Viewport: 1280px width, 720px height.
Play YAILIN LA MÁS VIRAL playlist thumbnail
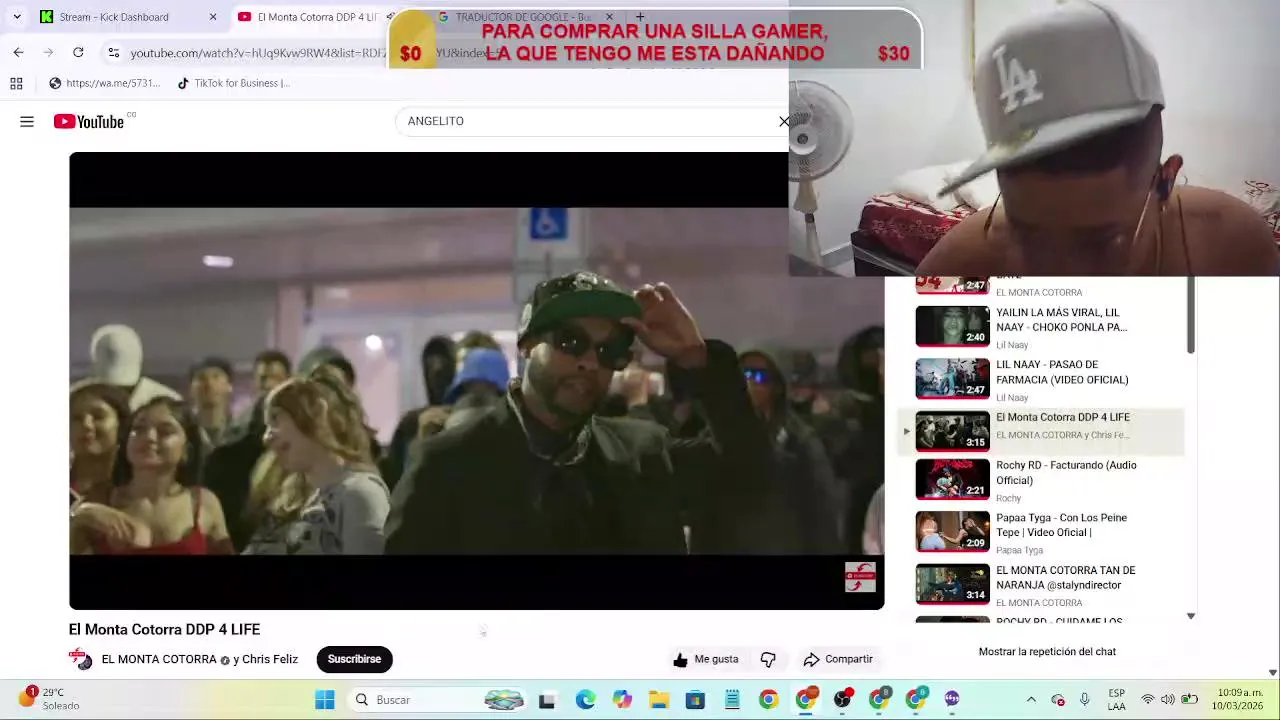click(952, 326)
